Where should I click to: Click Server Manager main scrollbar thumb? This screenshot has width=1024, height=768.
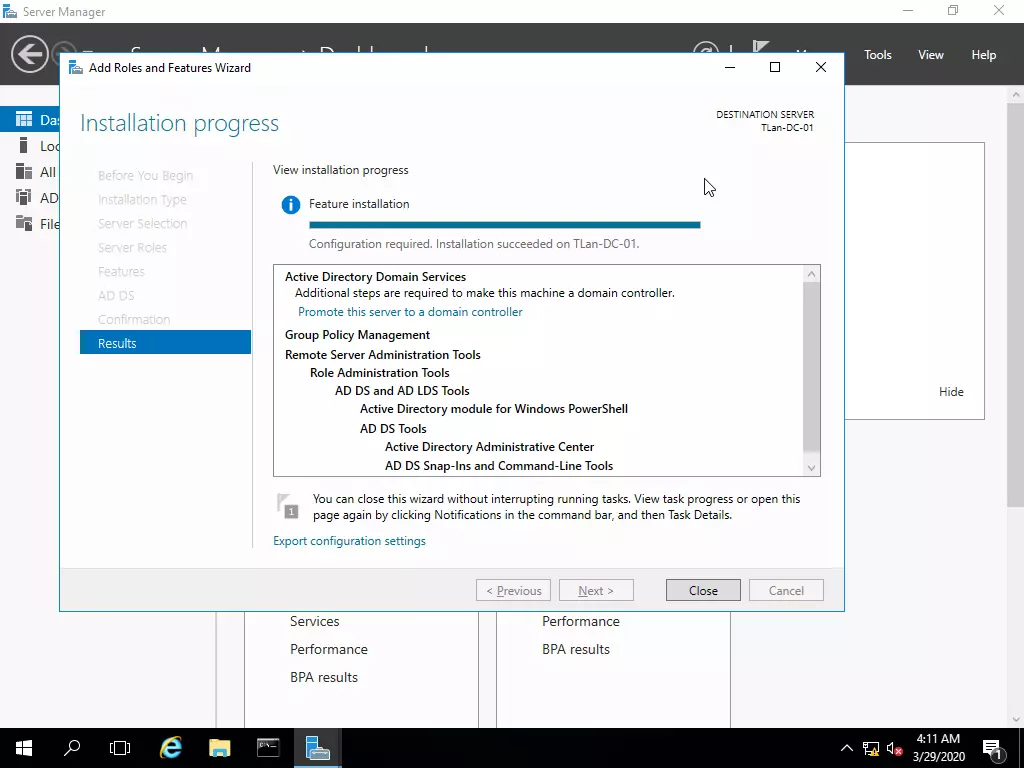pos(1016,304)
